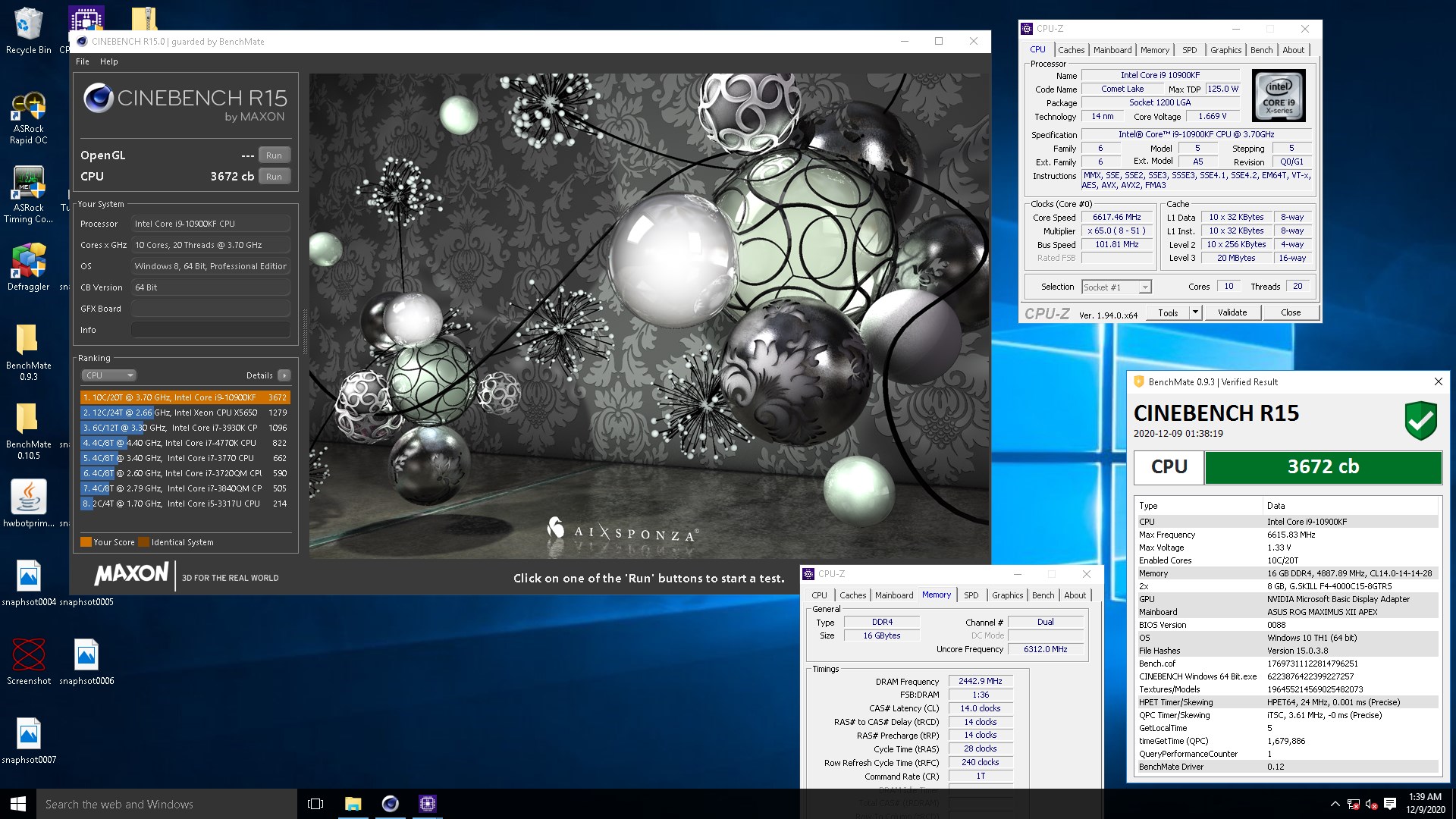
Task: Open snapshot0007 image file
Action: (28, 740)
